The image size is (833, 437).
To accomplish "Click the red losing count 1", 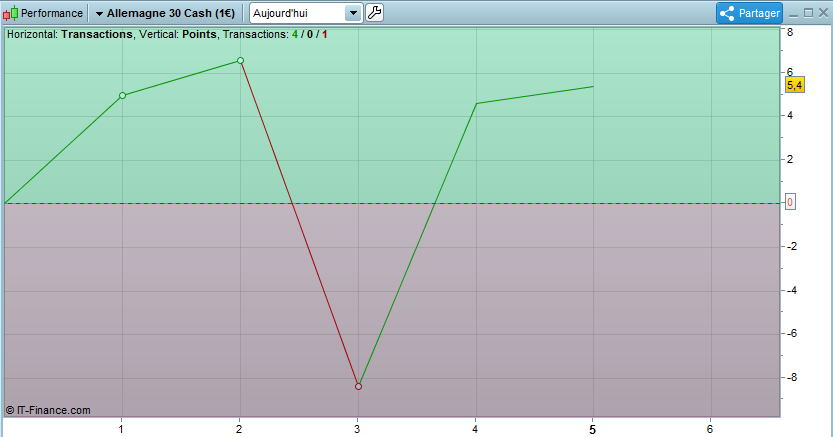I will [325, 35].
